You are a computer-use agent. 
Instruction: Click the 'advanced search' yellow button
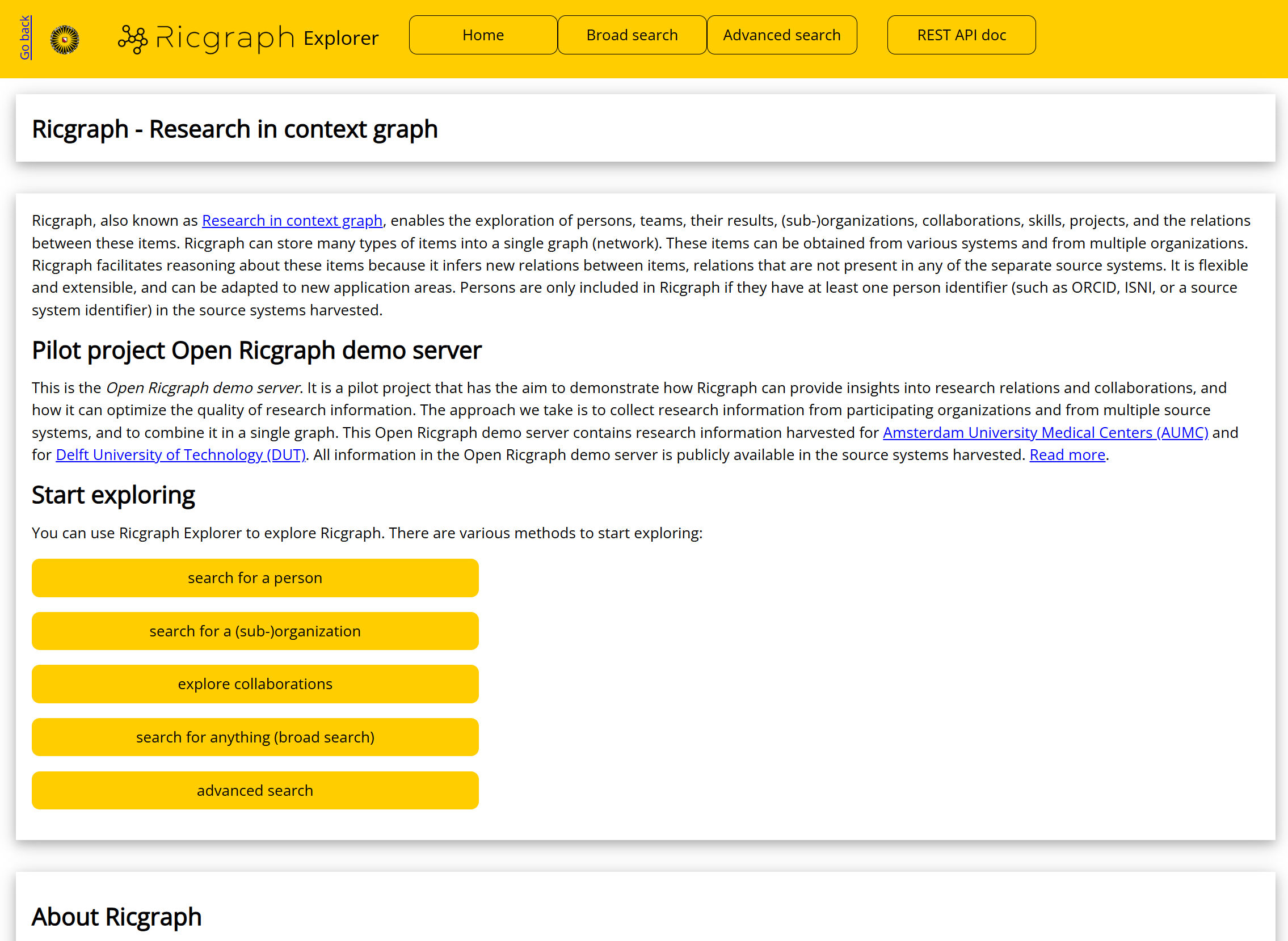pos(255,790)
